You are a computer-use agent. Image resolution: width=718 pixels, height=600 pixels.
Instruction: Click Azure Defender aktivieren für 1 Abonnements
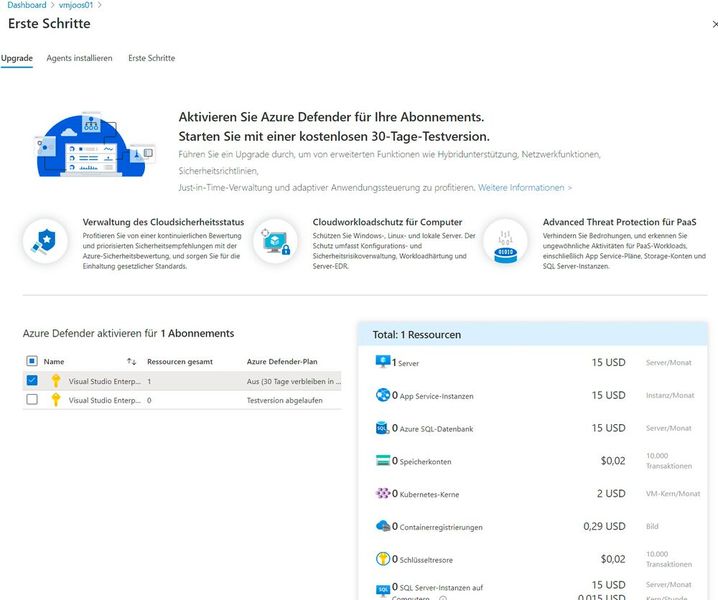coord(128,333)
